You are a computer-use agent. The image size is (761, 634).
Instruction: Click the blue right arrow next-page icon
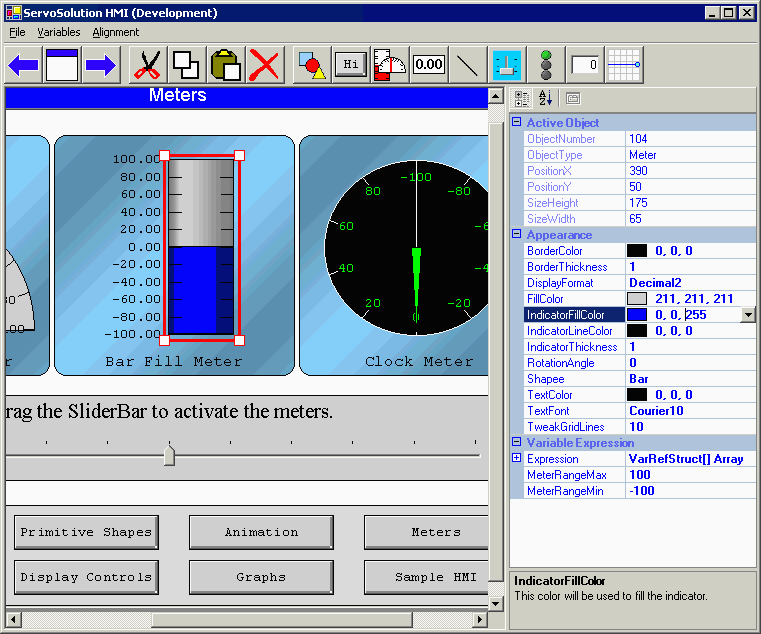[x=101, y=65]
